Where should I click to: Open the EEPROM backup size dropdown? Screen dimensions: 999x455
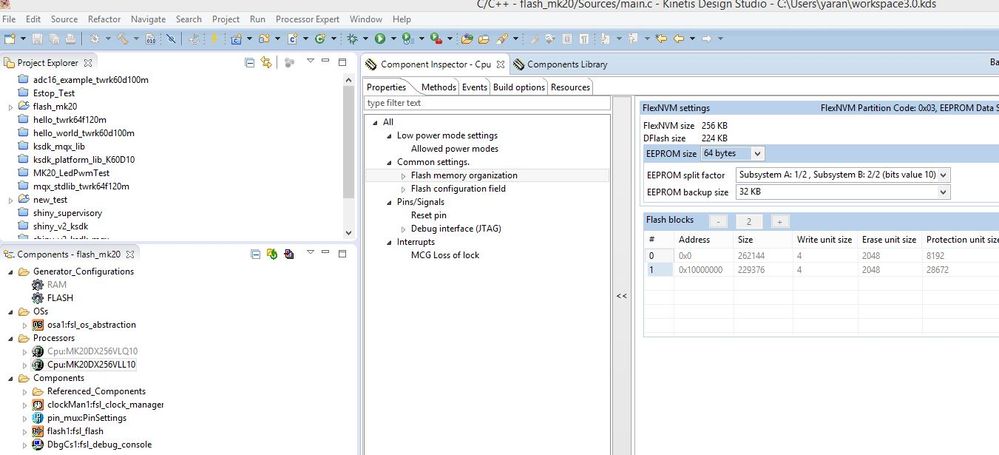tap(944, 192)
